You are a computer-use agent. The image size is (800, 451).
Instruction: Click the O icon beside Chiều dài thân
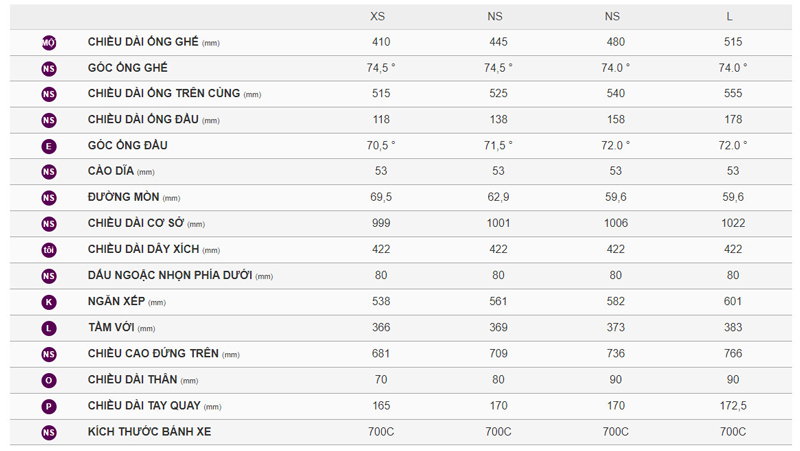click(49, 380)
